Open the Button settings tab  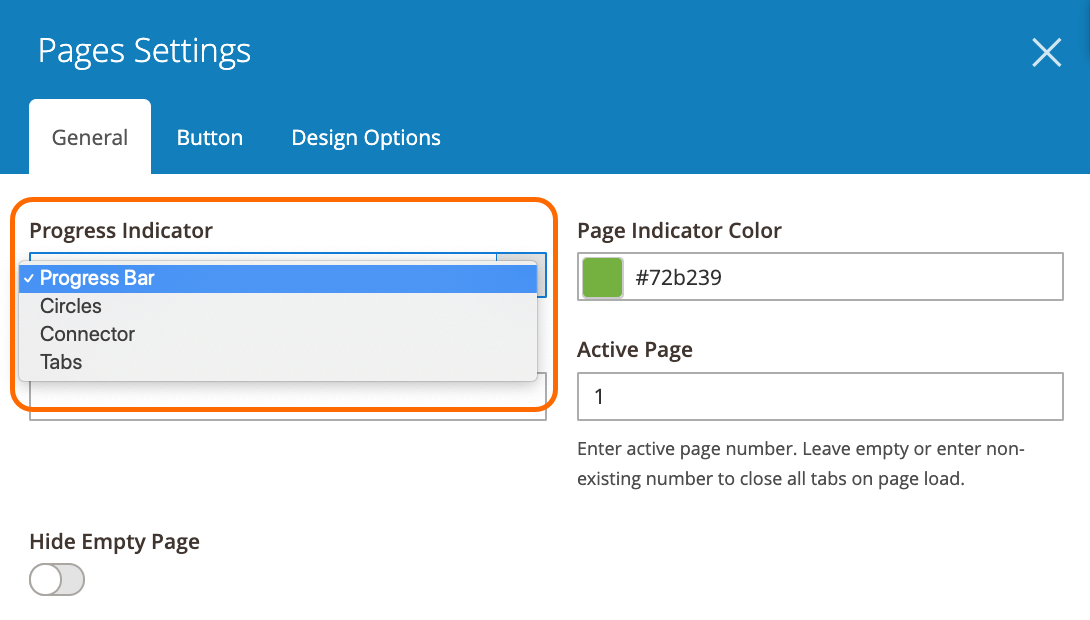209,137
